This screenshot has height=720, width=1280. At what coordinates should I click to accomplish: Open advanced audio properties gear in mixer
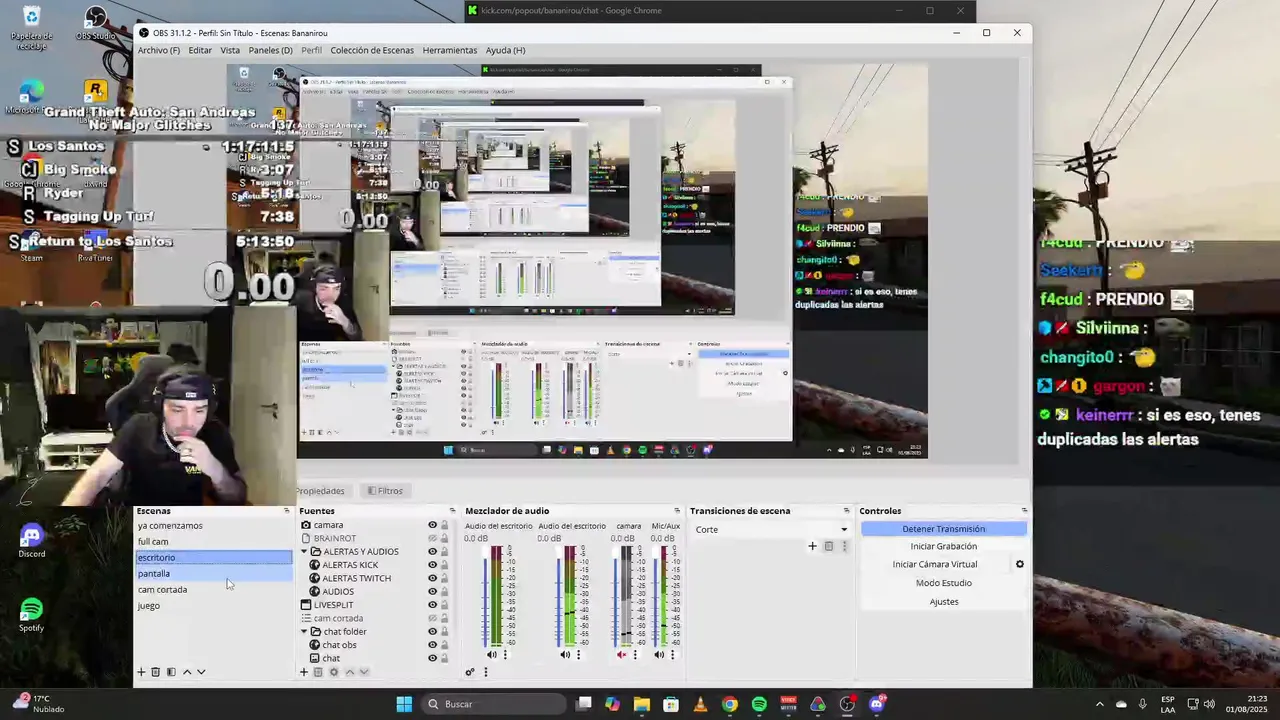[x=470, y=672]
